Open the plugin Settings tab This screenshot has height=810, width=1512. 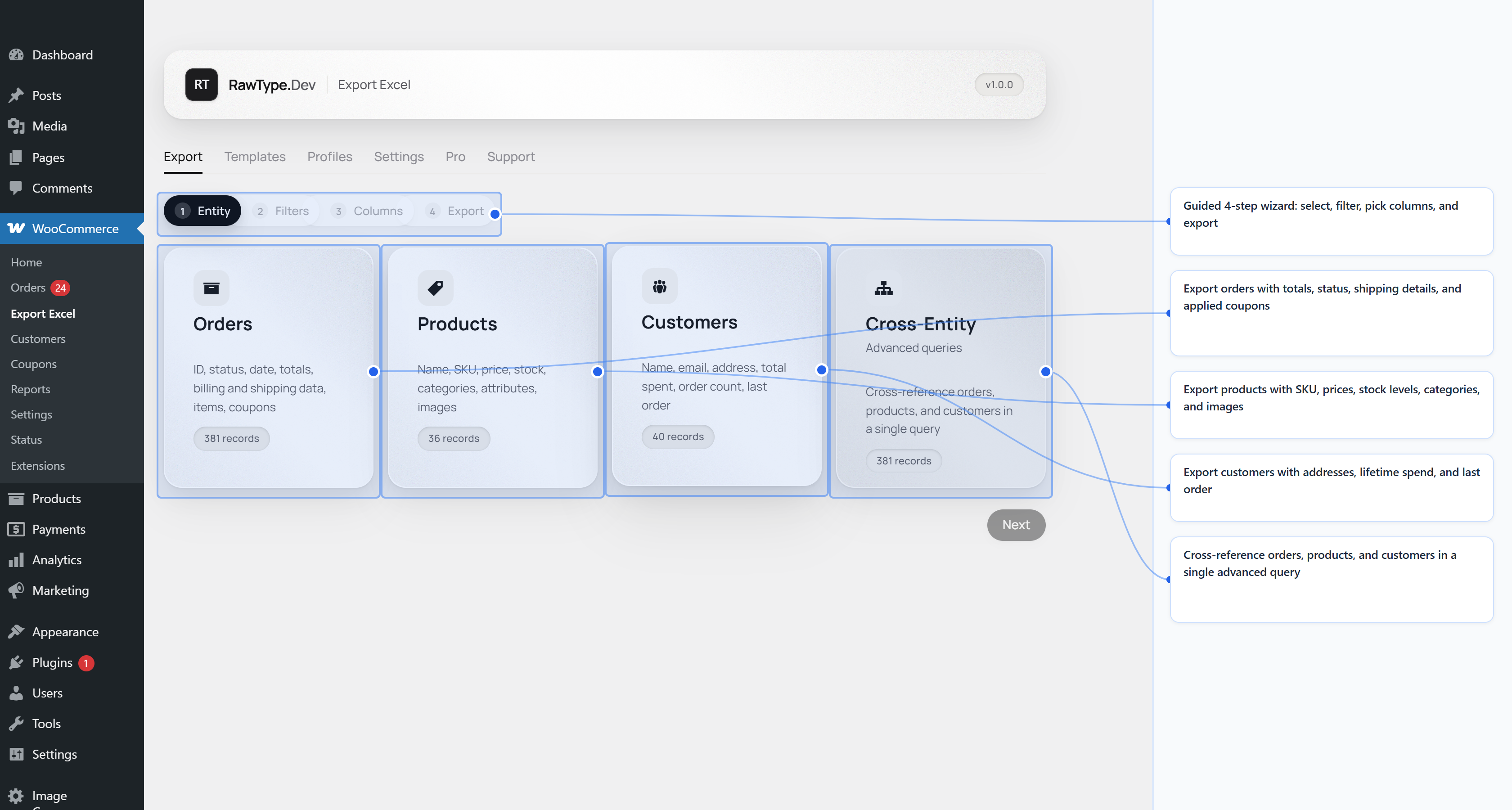coord(399,157)
